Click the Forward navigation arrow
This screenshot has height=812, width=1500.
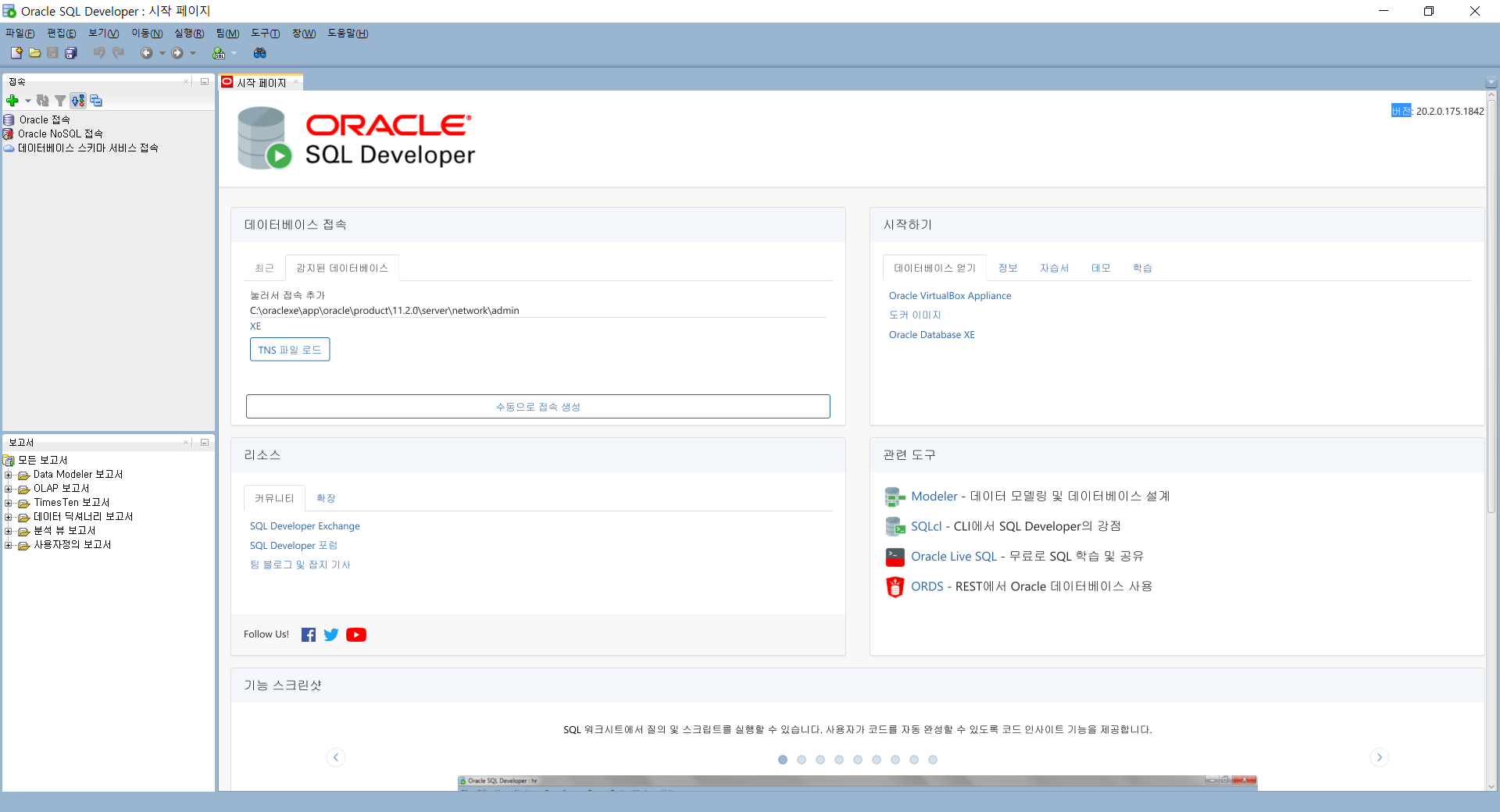pos(177,53)
